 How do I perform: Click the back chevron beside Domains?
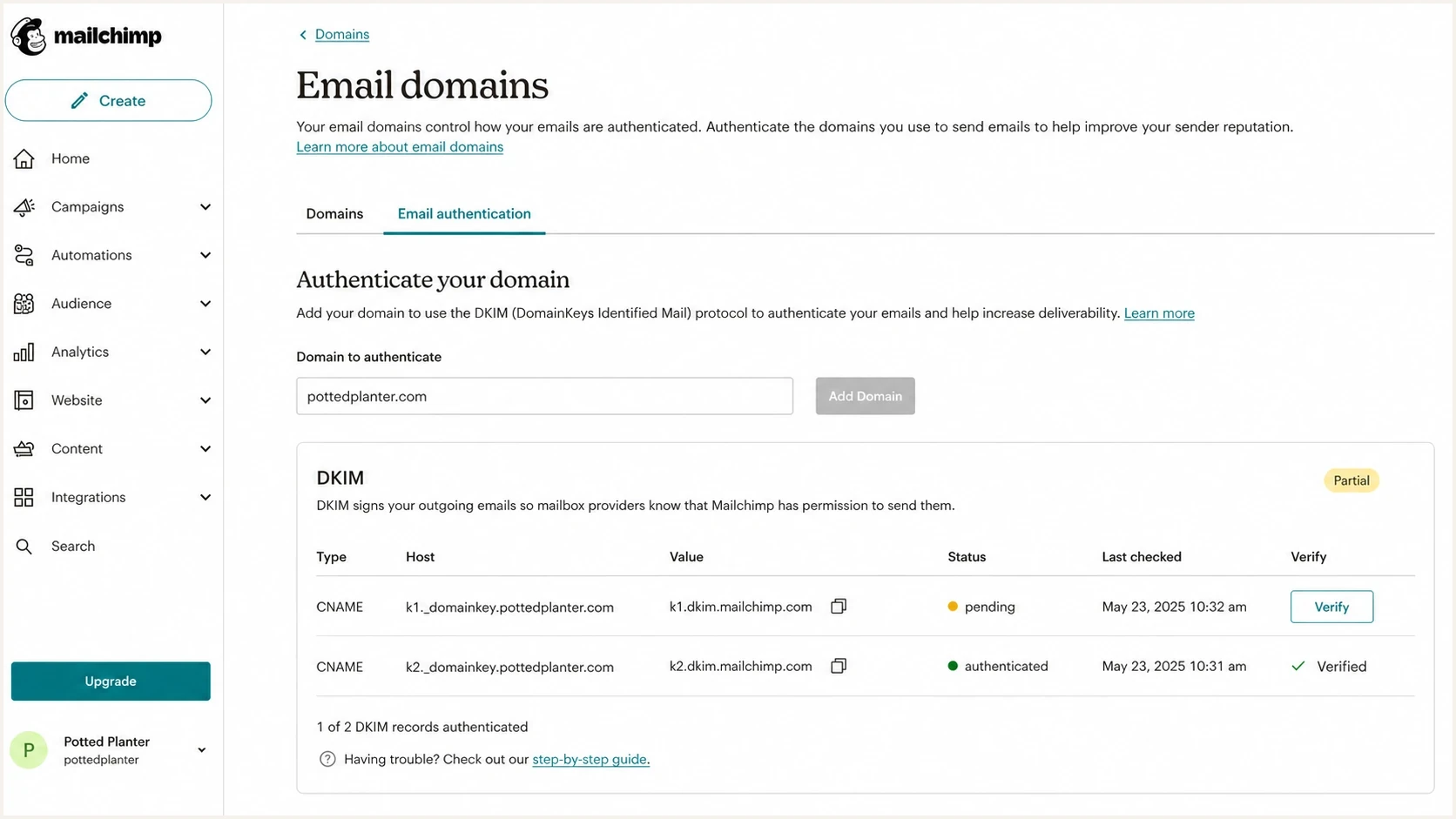click(x=303, y=35)
